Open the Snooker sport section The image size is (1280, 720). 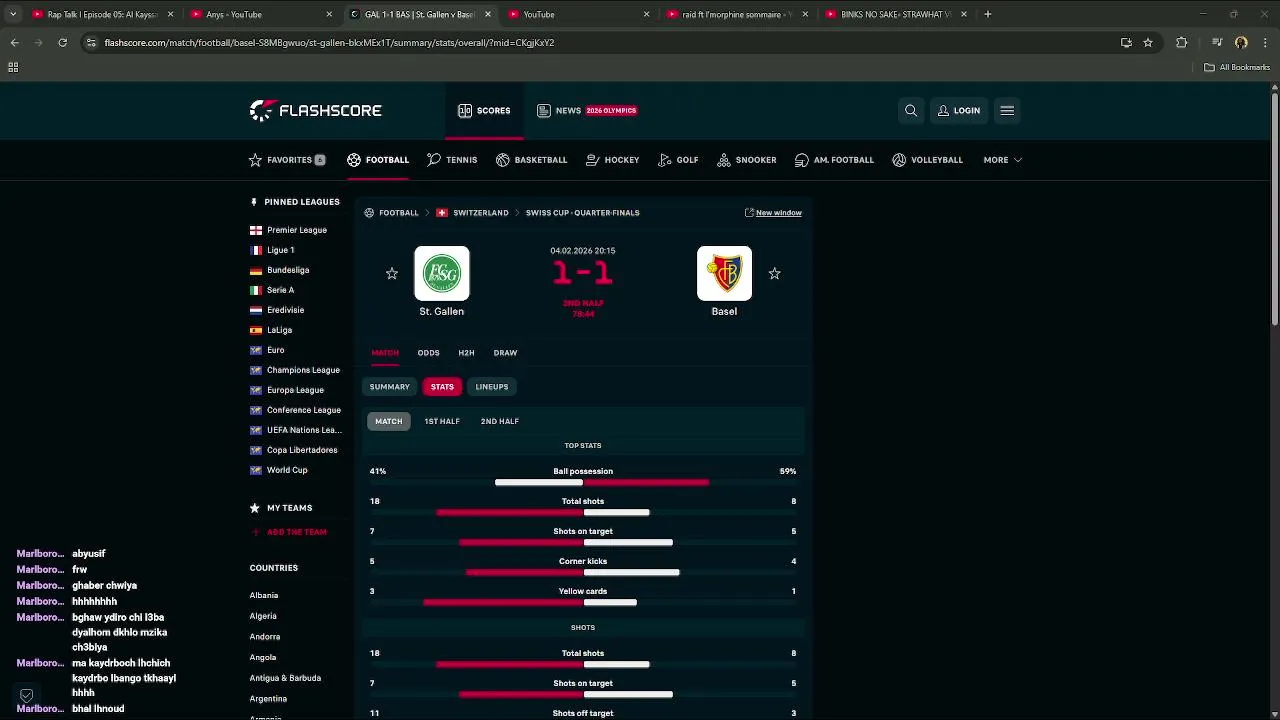click(x=747, y=160)
